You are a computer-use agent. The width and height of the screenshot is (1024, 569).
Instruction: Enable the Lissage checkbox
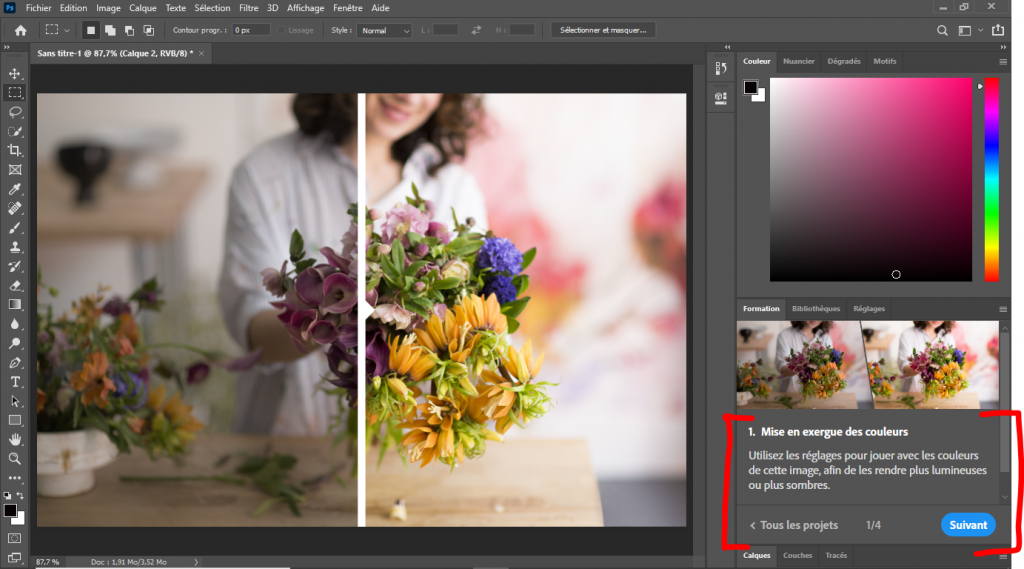(x=280, y=31)
